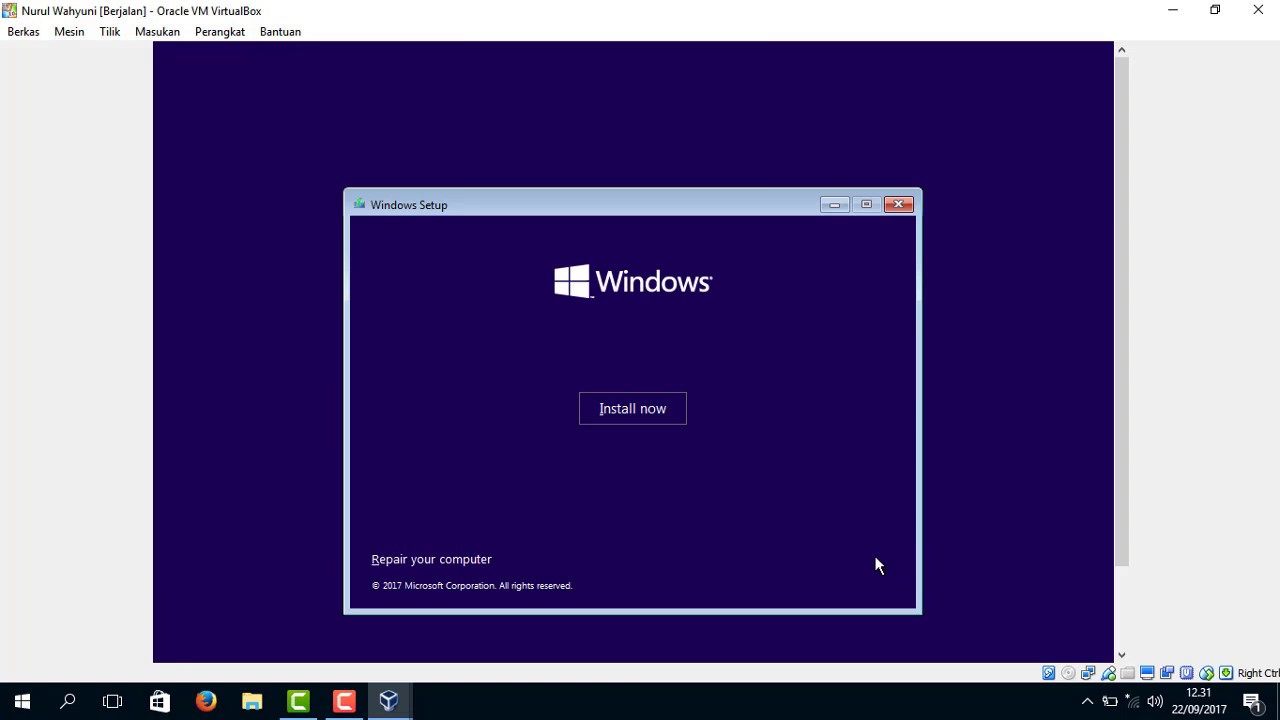Open the Windows Start menu
The height and width of the screenshot is (720, 1280).
22,701
